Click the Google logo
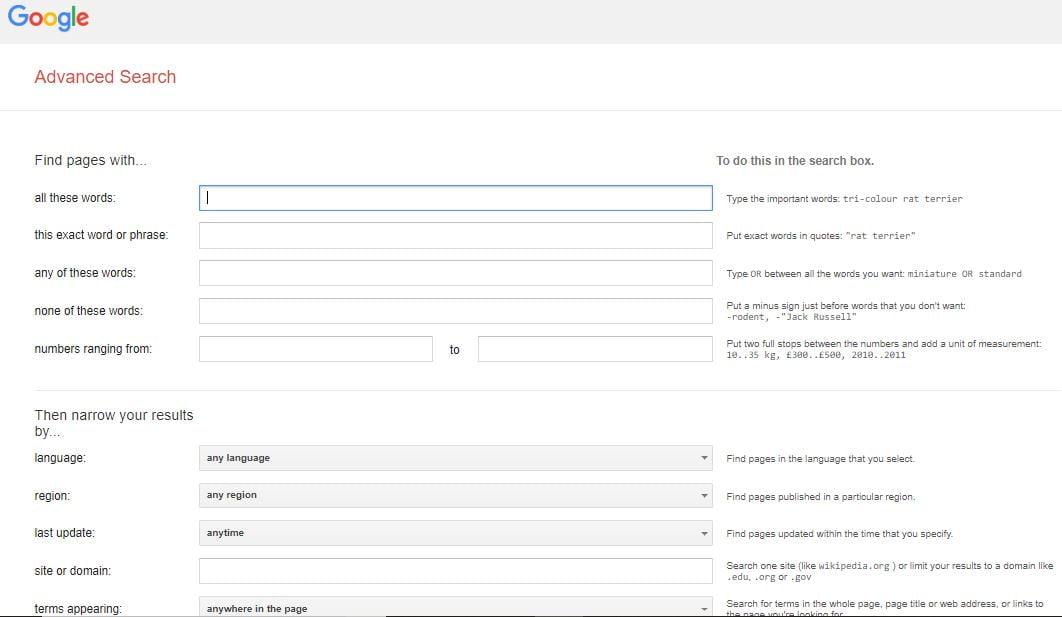1062x617 pixels. (48, 17)
